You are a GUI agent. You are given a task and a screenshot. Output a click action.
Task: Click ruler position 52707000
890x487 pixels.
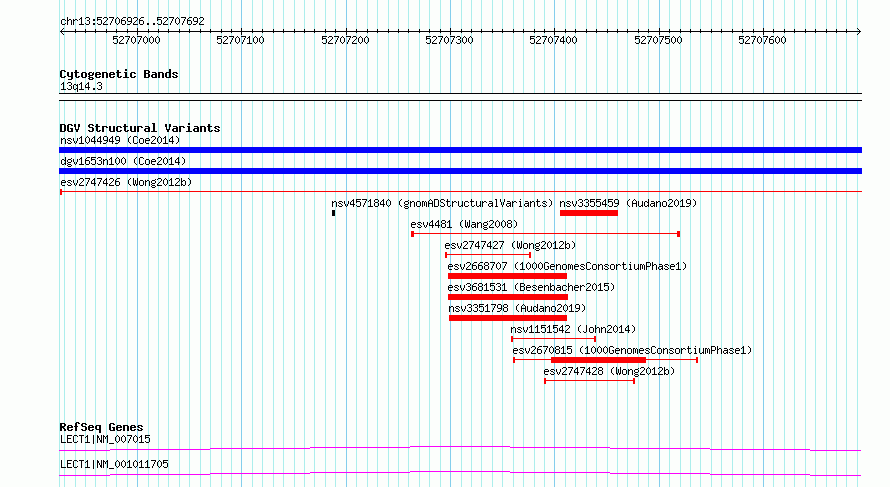[136, 40]
